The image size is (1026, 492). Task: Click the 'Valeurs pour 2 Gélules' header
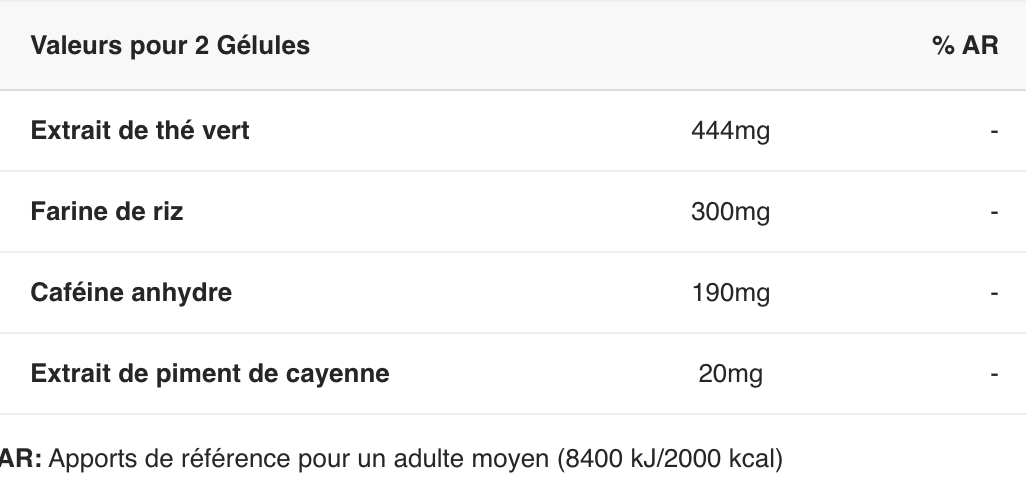point(170,46)
